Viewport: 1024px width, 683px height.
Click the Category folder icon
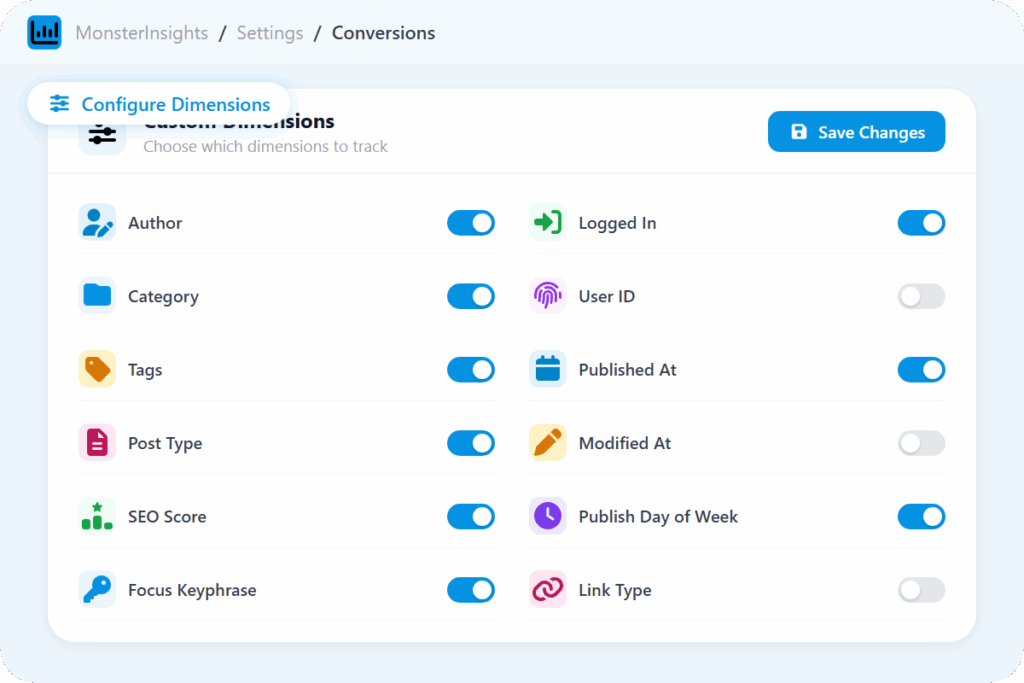pyautogui.click(x=97, y=296)
